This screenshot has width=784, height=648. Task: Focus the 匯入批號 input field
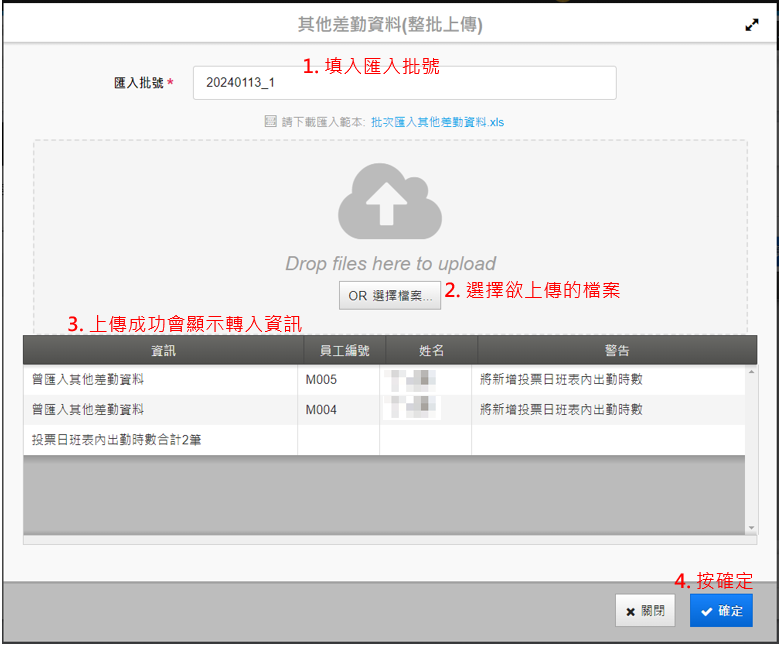(404, 83)
